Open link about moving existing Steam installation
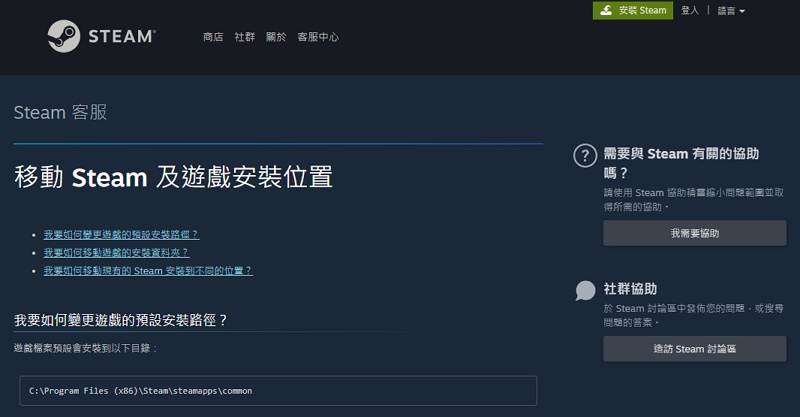Screen dimensions: 800x417 (148, 270)
